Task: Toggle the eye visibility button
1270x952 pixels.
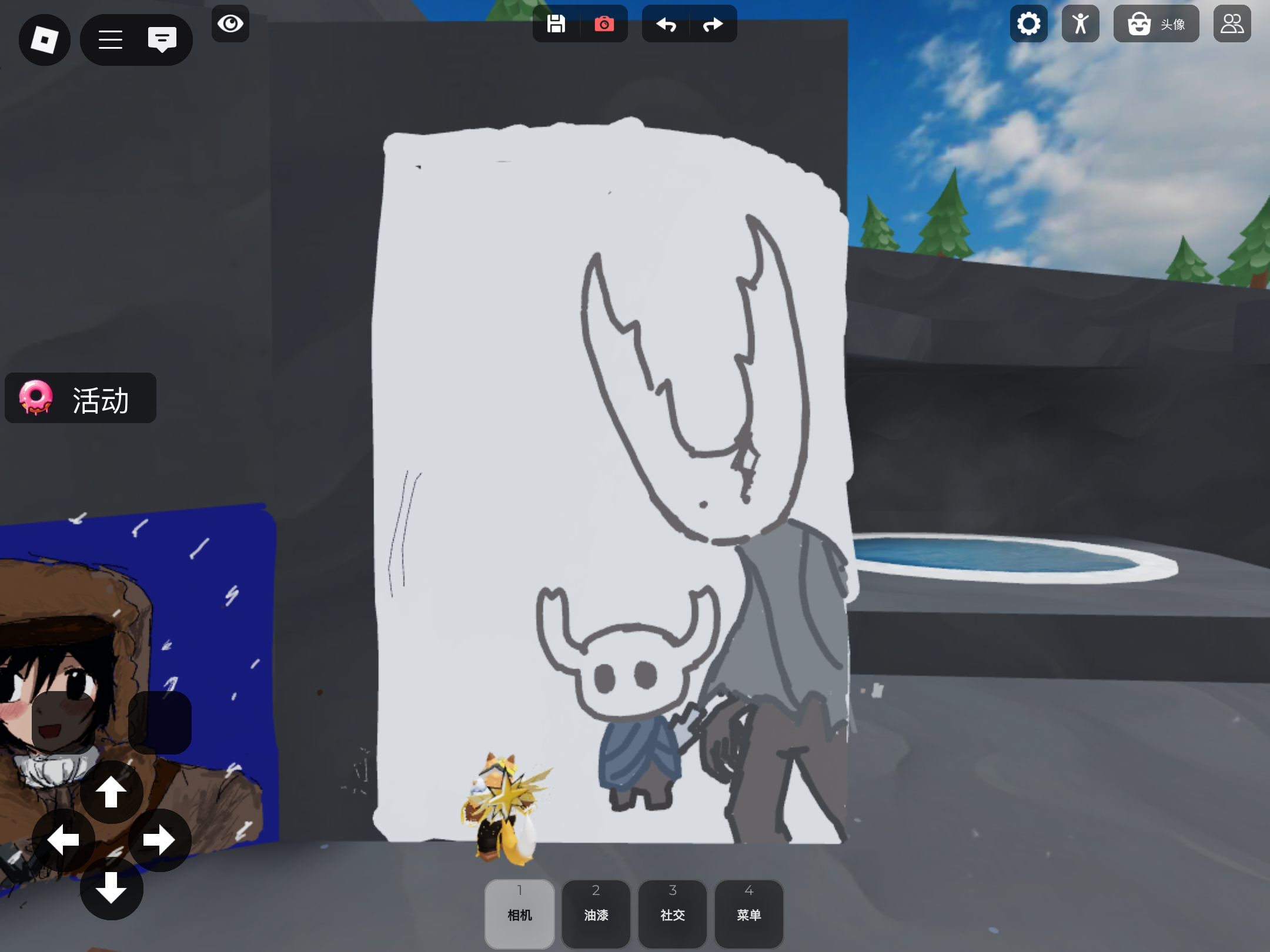Action: coord(230,24)
